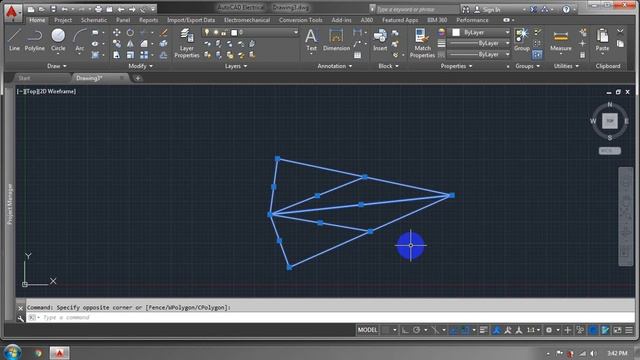This screenshot has width=640, height=360.
Task: Expand the Draw panel
Action: tap(57, 66)
